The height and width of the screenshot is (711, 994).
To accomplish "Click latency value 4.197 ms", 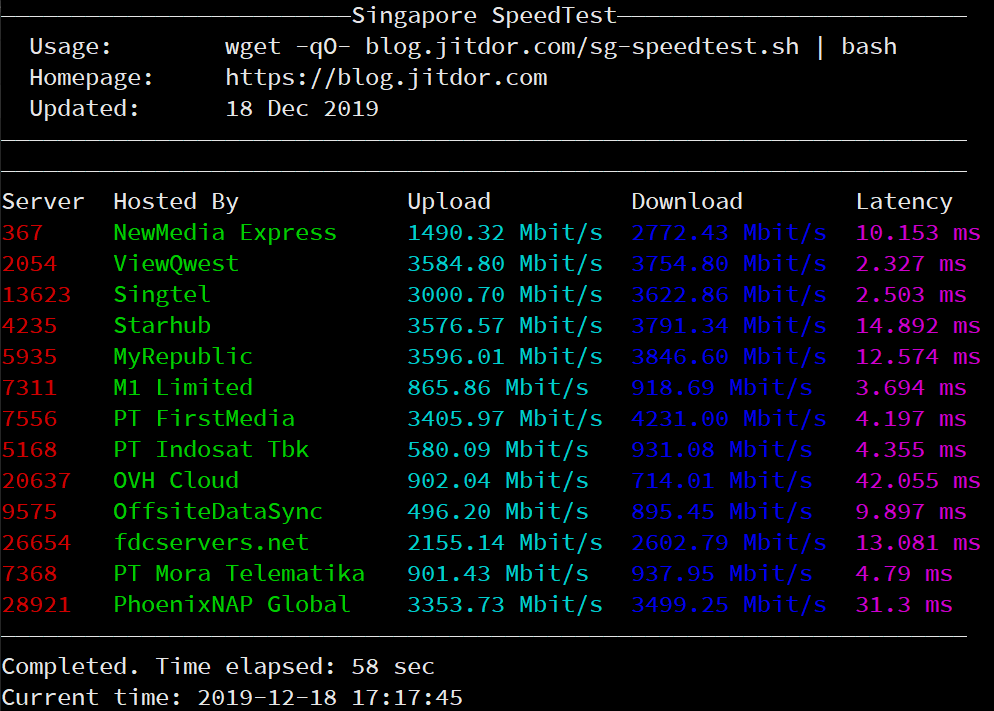I will coord(912,419).
